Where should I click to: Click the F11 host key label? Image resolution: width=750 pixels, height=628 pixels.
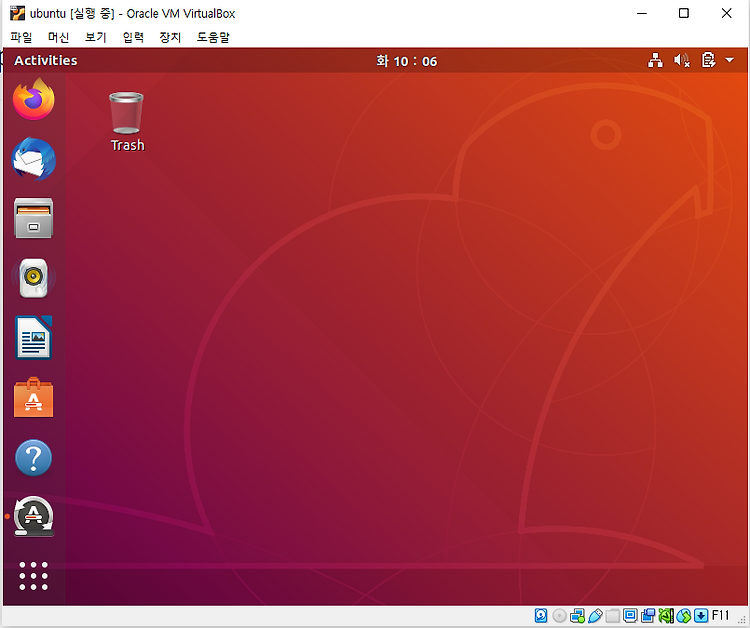(720, 615)
